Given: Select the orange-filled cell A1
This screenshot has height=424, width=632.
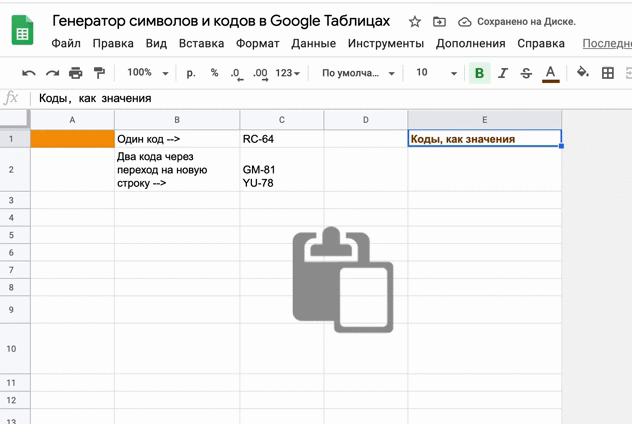Looking at the screenshot, I should tap(73, 139).
